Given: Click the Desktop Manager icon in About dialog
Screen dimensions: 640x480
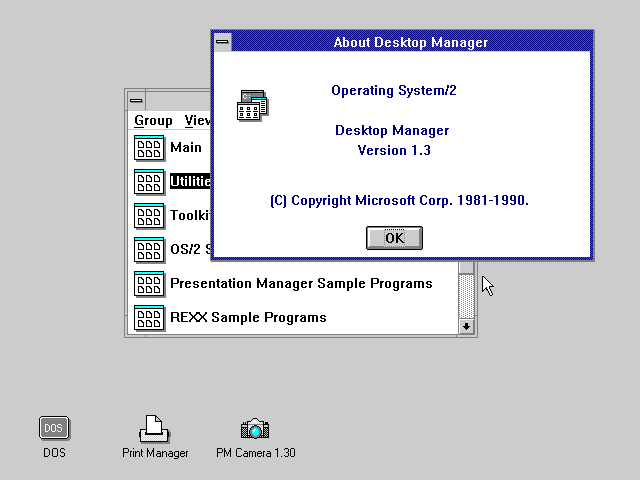Looking at the screenshot, I should pos(252,105).
